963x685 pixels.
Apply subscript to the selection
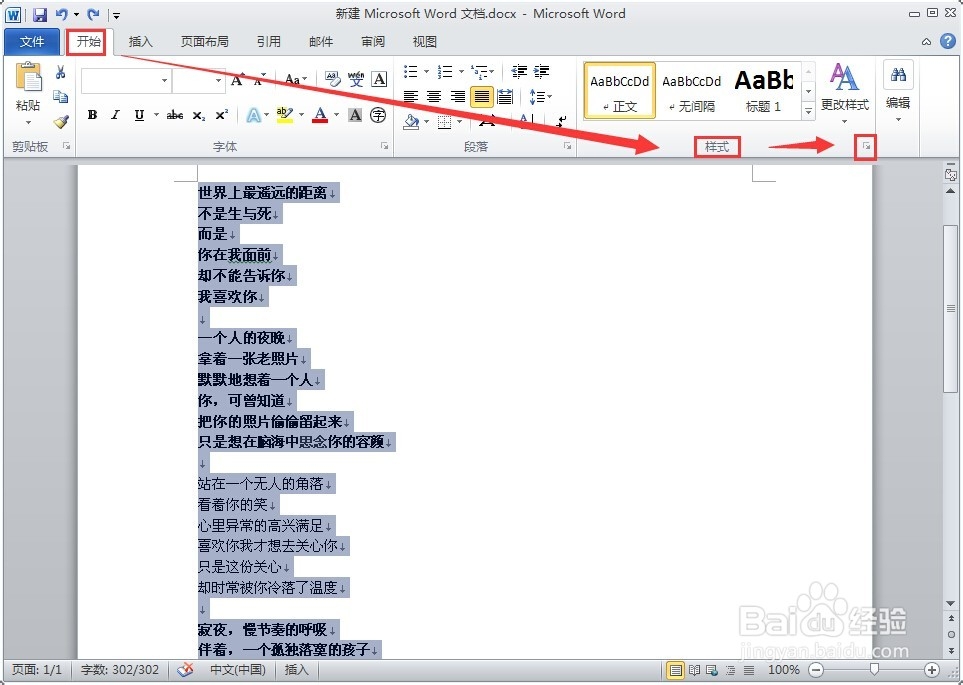tap(197, 115)
